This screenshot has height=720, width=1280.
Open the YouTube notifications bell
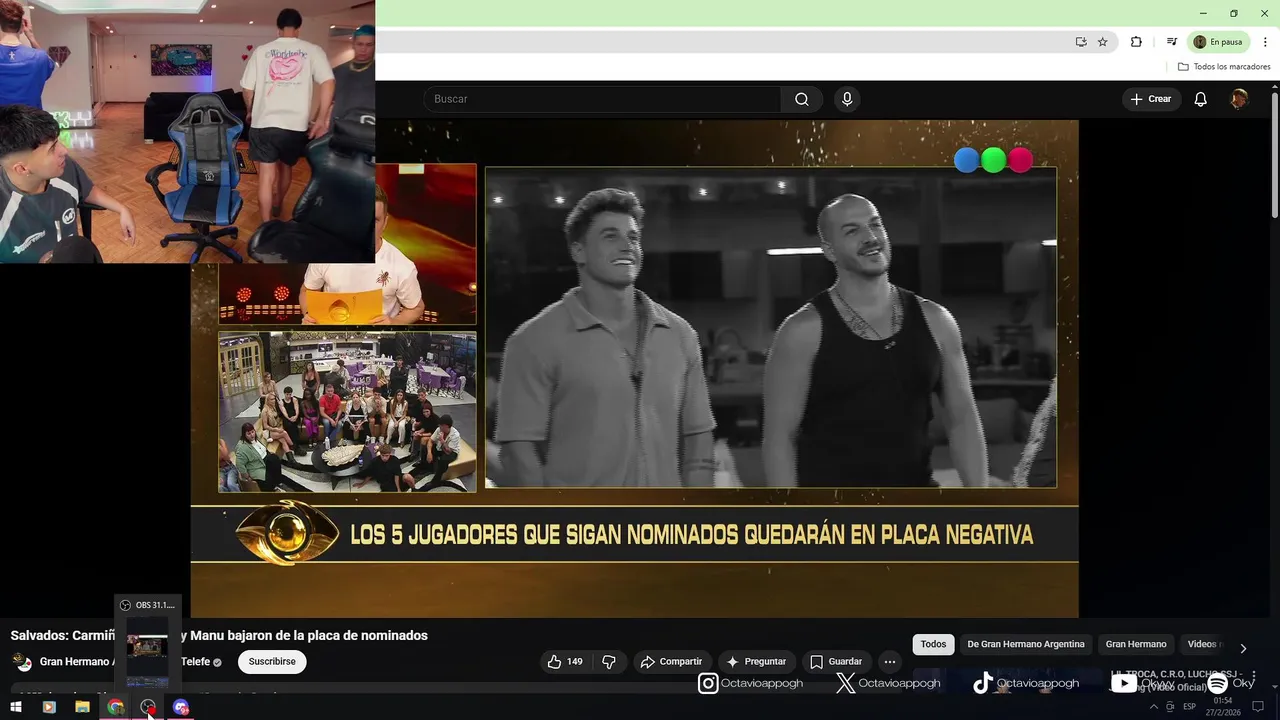coord(1201,99)
